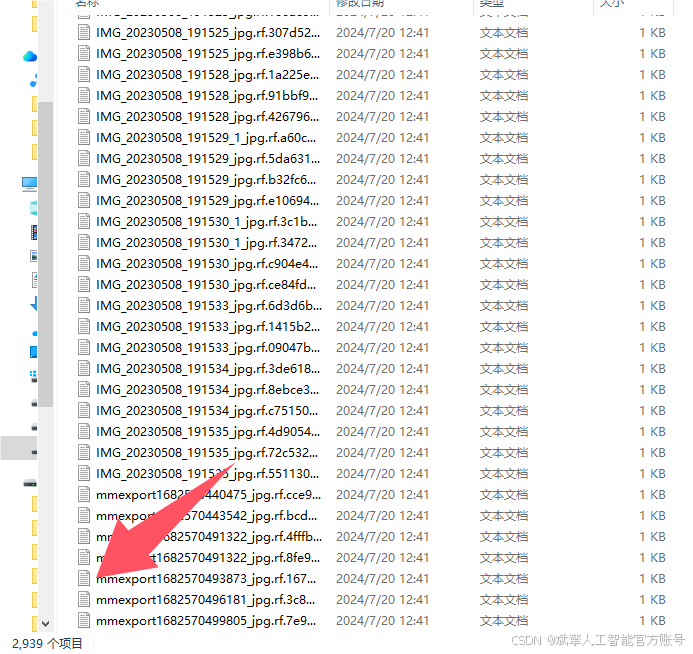This screenshot has width=693, height=654.
Task: Click 1 KB size of IMG_20230508_191533_jpg.rf.09047b row
Action: 653,348
